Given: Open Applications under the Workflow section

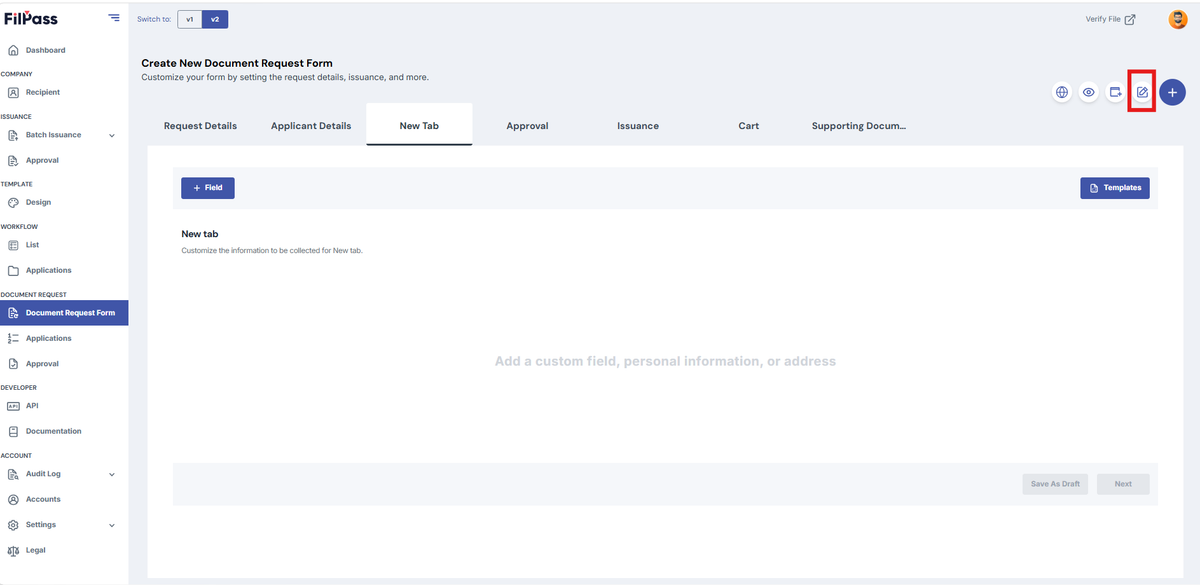Looking at the screenshot, I should pyautogui.click(x=64, y=270).
